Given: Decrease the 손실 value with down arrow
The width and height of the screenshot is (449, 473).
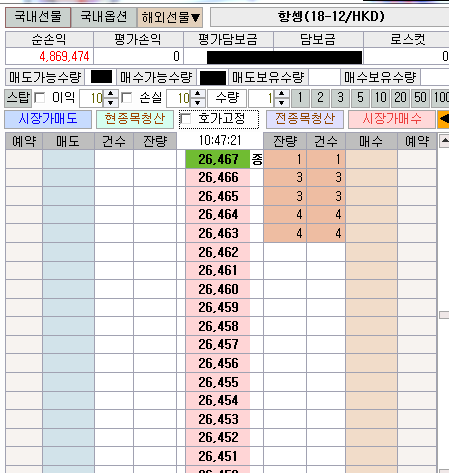Looking at the screenshot, I should (198, 102).
